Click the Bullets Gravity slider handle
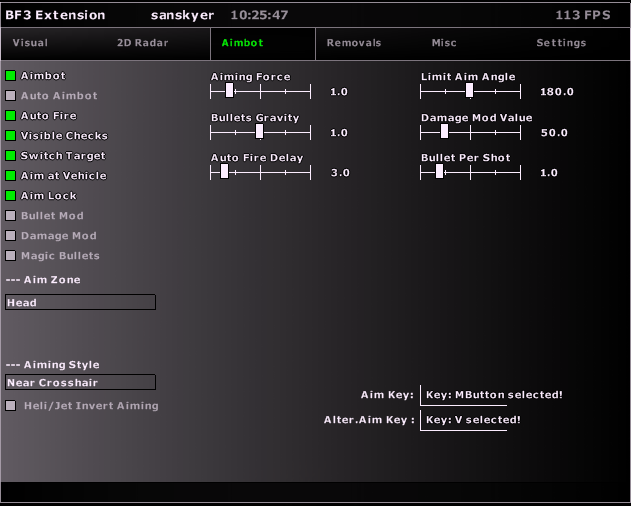 pos(260,131)
